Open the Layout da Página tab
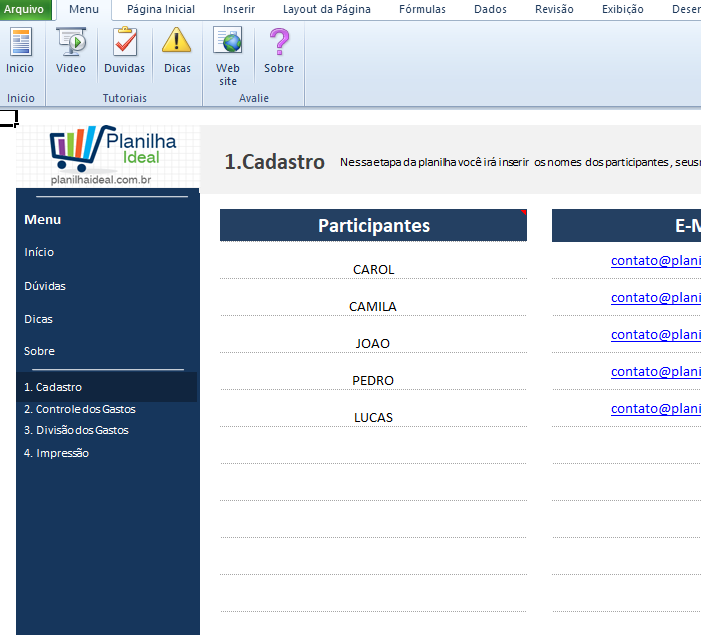 click(x=327, y=9)
